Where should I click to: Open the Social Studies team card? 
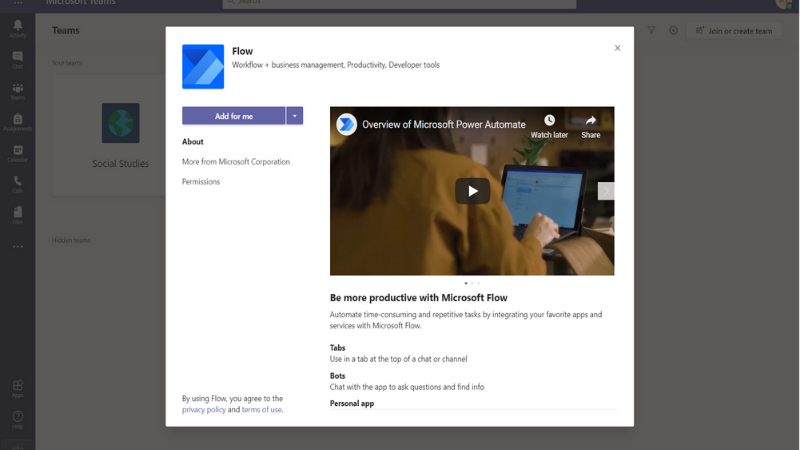click(120, 135)
